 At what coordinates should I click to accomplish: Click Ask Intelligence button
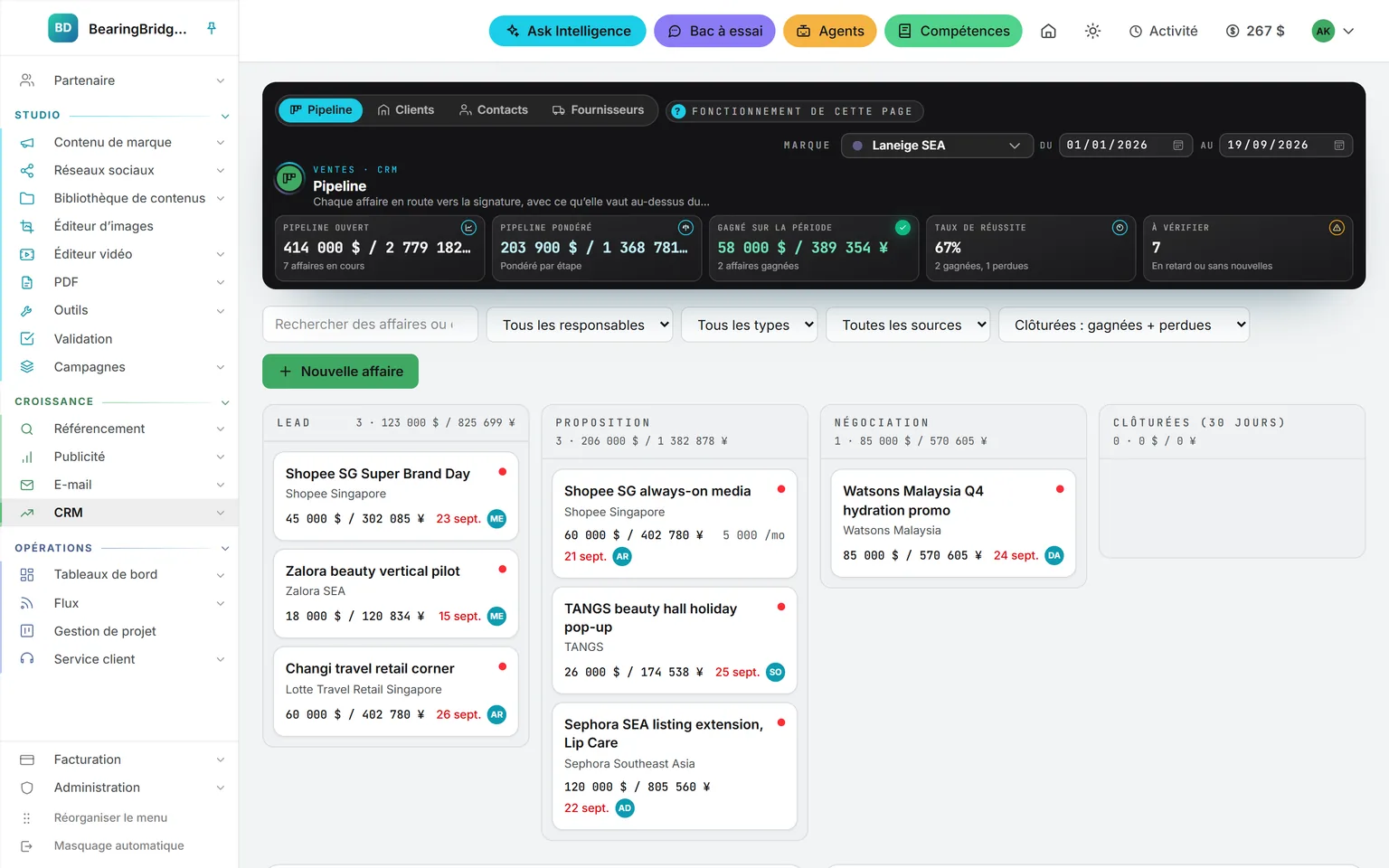click(568, 31)
